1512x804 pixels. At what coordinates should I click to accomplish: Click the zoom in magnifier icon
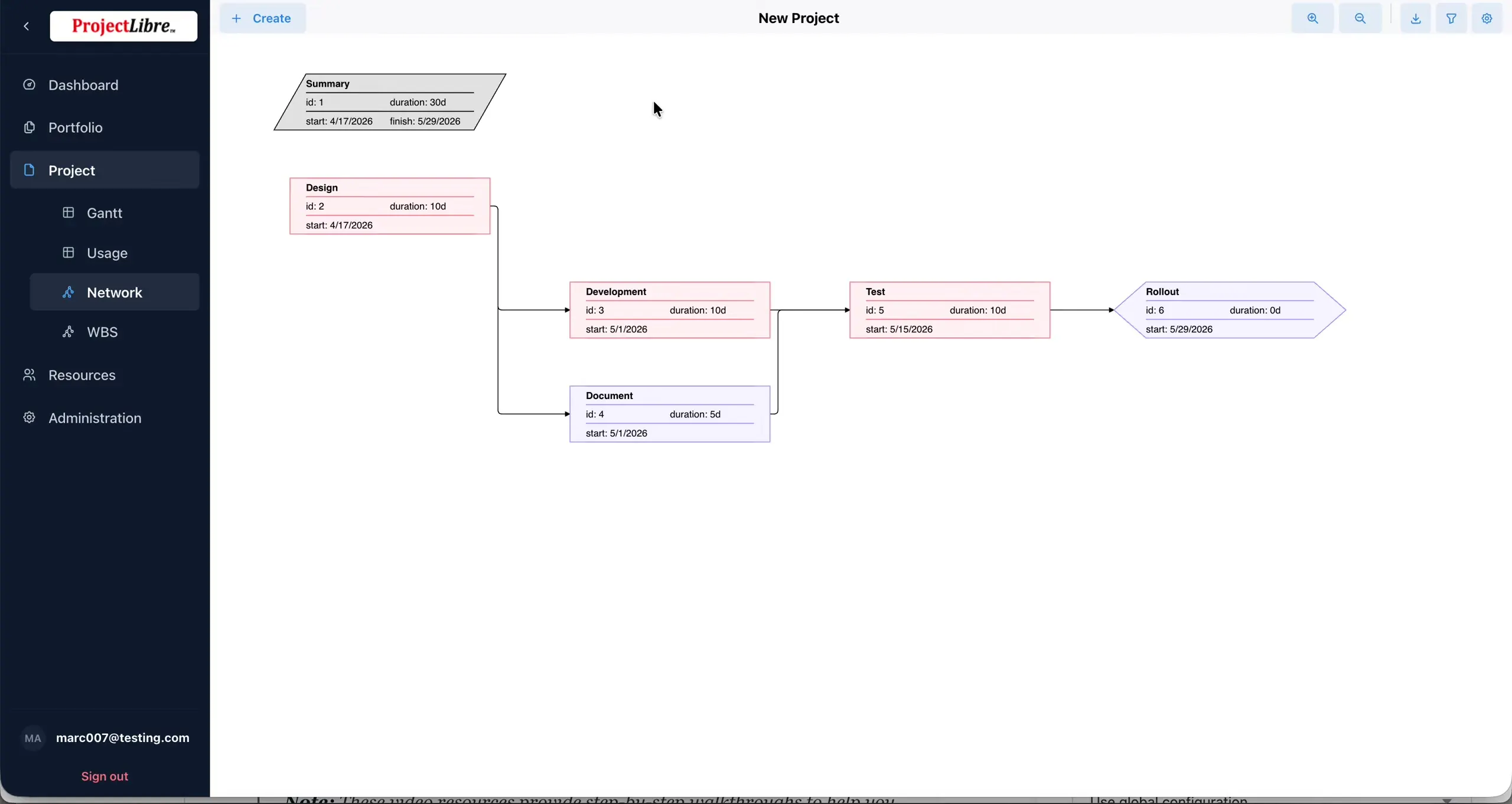pos(1312,18)
